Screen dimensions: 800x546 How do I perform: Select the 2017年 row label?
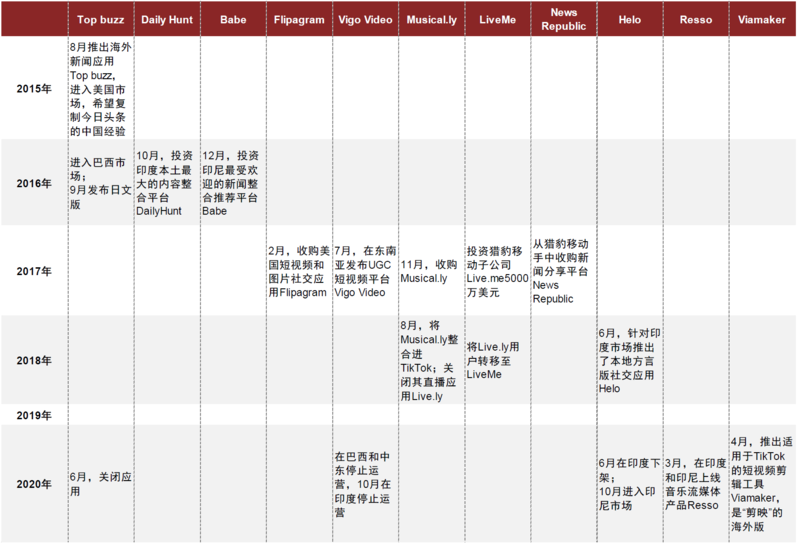[x=34, y=271]
